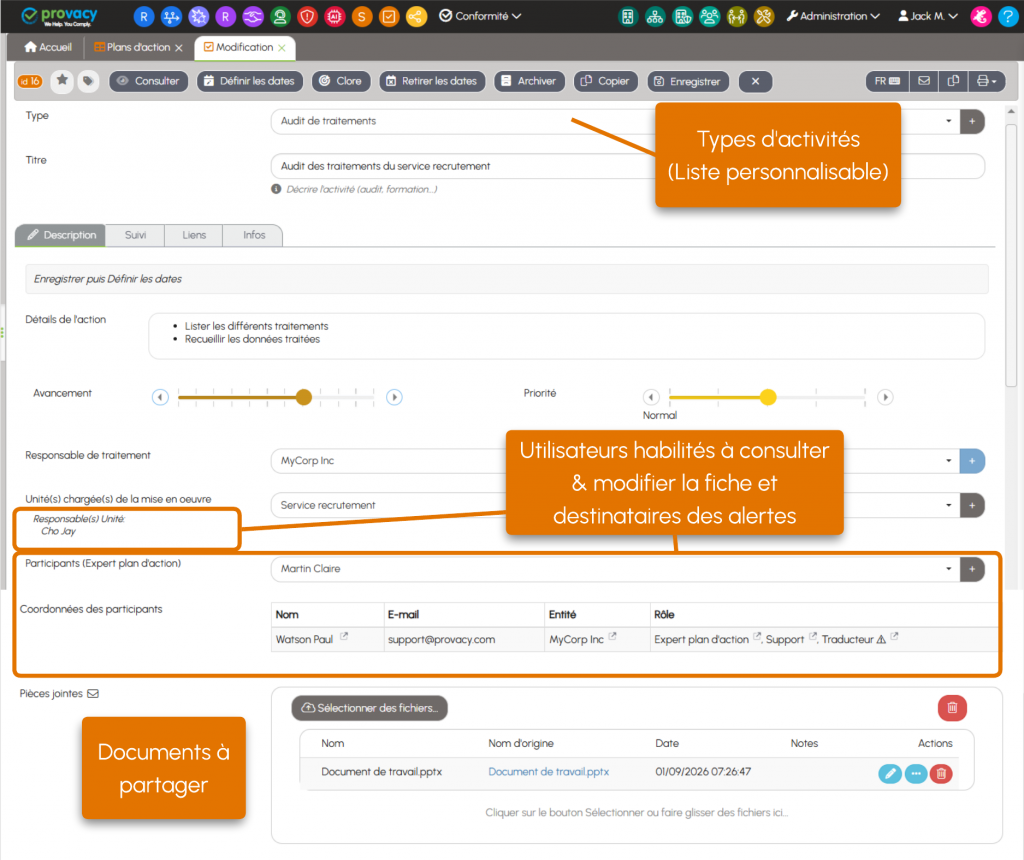
Task: Increase Avancement with right arrow stepper
Action: coord(394,397)
